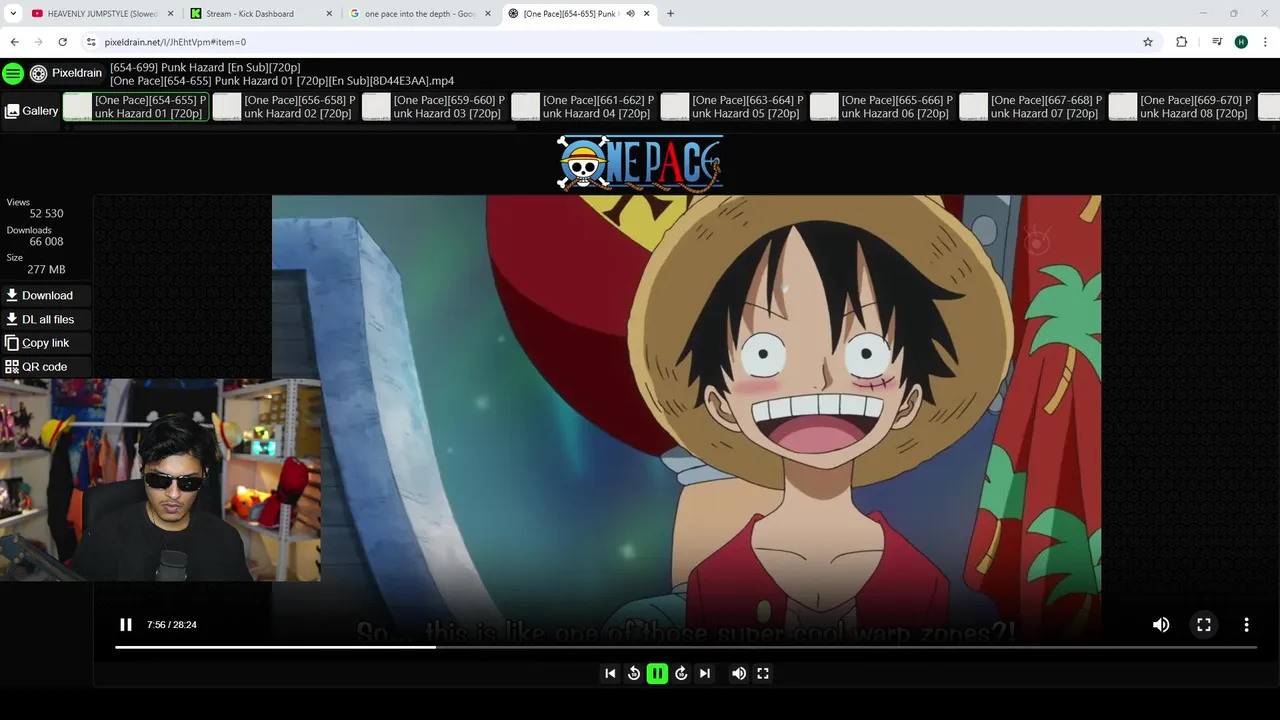This screenshot has height=720, width=1280.
Task: Bookmark this page star icon
Action: (1148, 42)
